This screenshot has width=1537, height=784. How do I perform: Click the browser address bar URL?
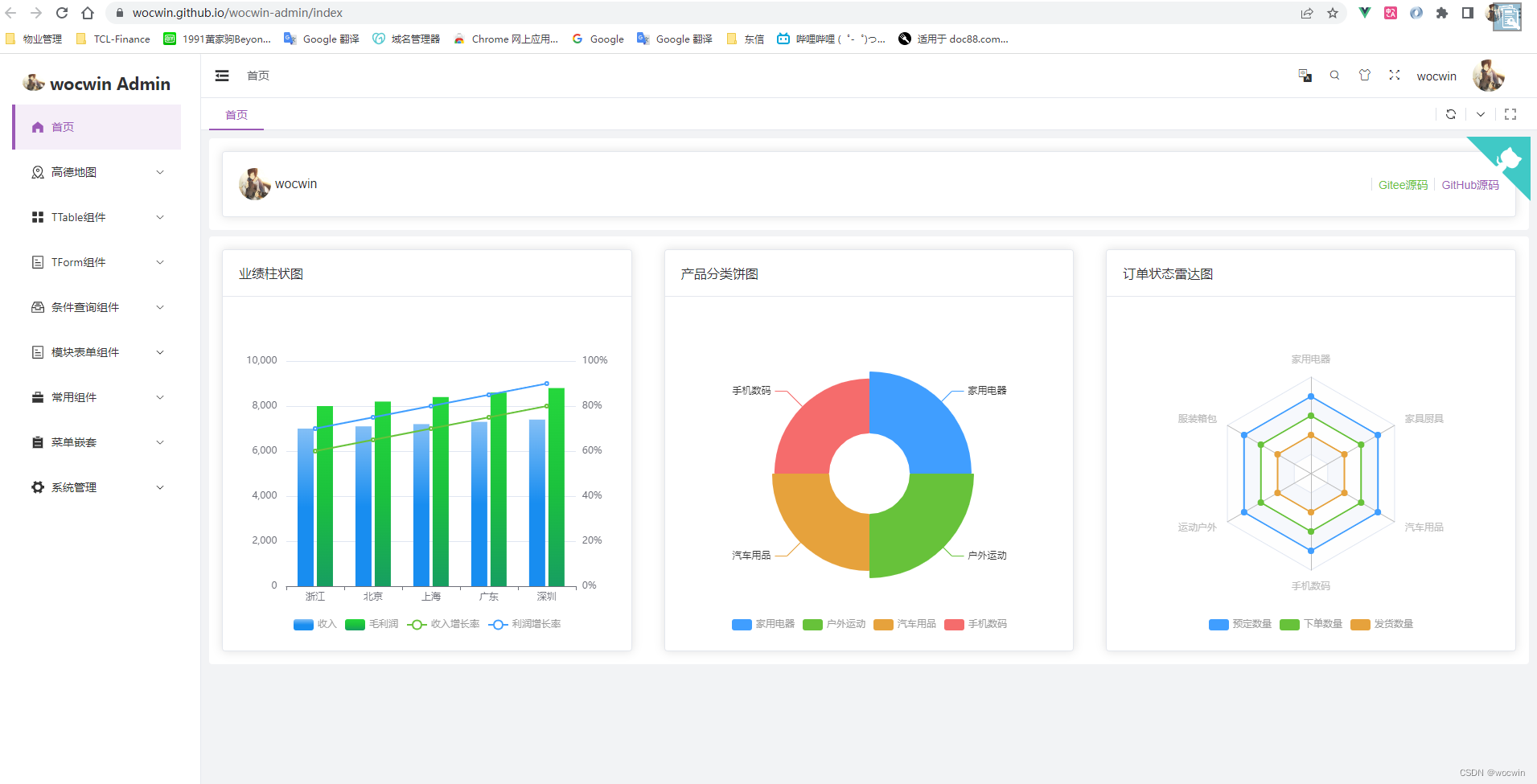tap(237, 13)
